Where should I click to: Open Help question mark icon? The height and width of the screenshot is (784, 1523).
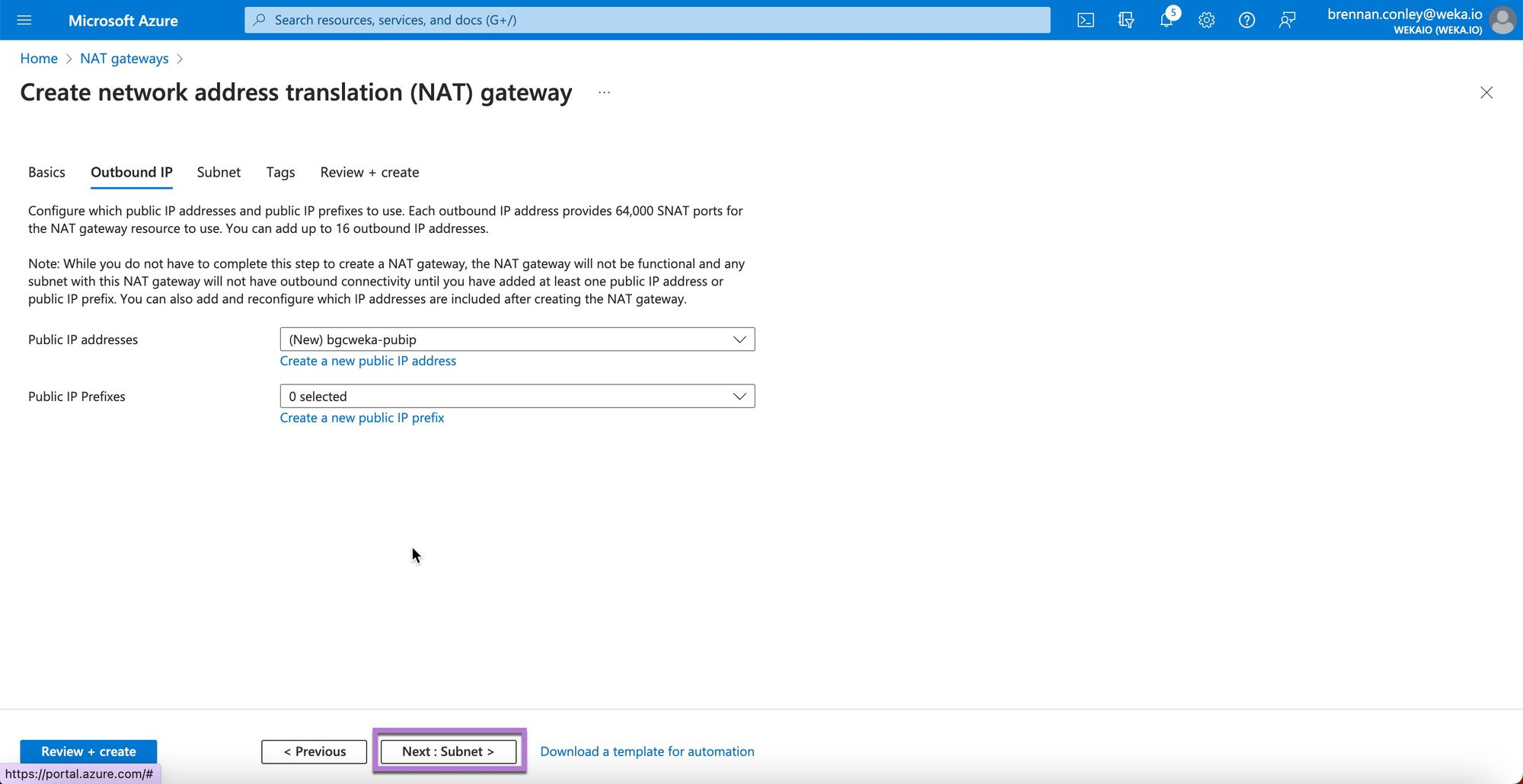pos(1247,21)
